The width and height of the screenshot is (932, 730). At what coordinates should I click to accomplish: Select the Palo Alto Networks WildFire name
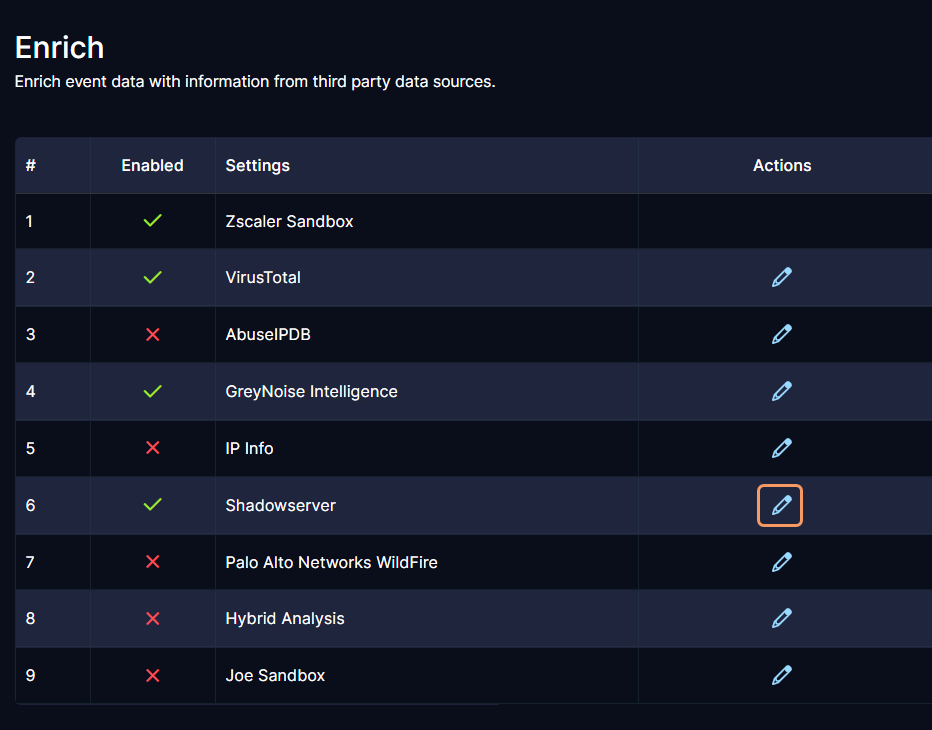(331, 562)
